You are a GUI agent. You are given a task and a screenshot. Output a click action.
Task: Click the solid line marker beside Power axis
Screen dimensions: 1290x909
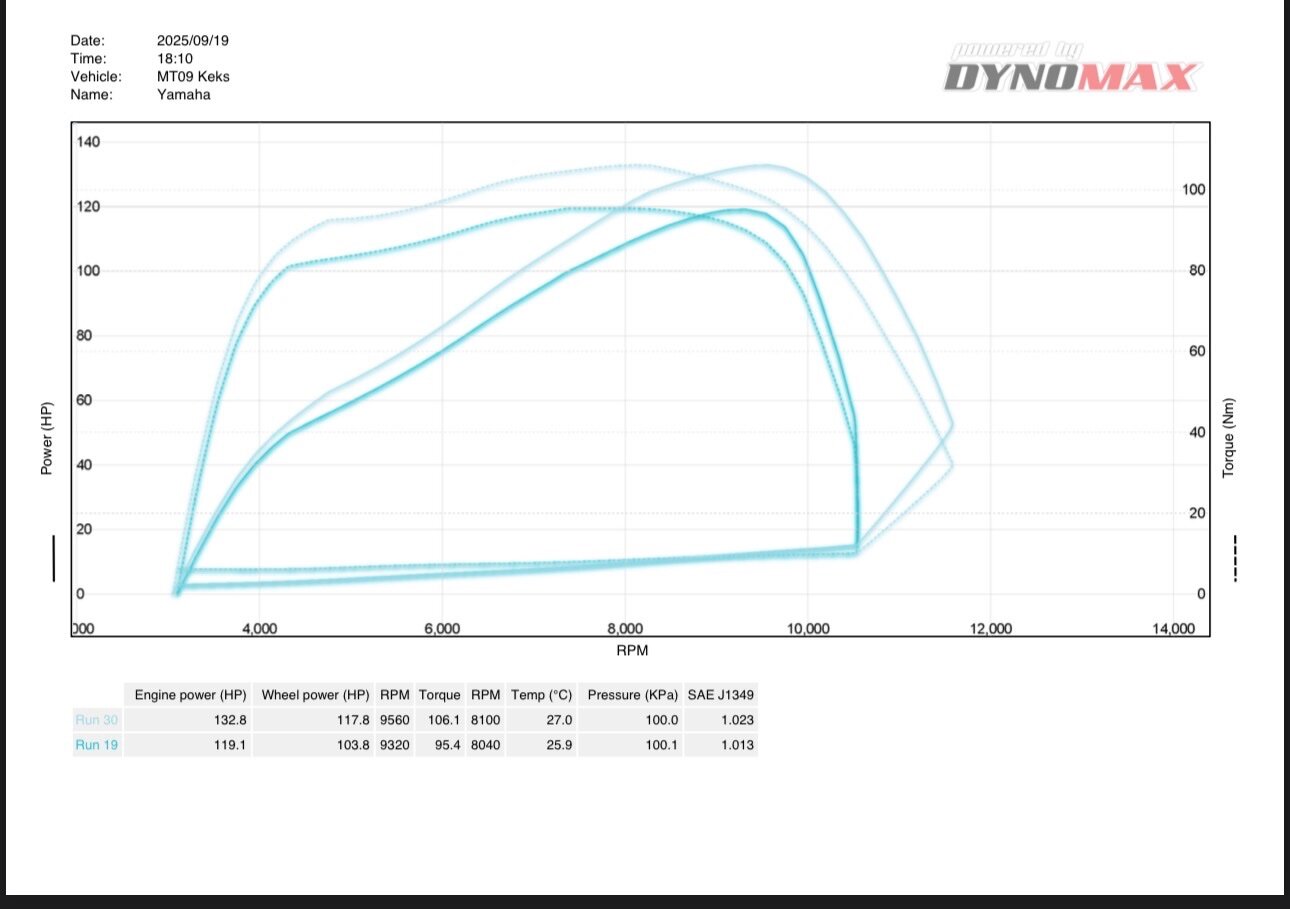click(53, 558)
